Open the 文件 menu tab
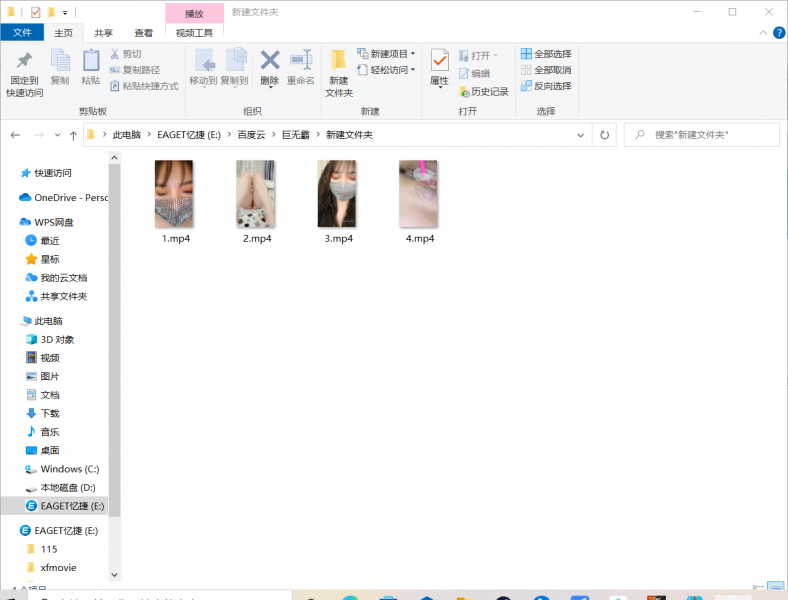 pos(22,33)
